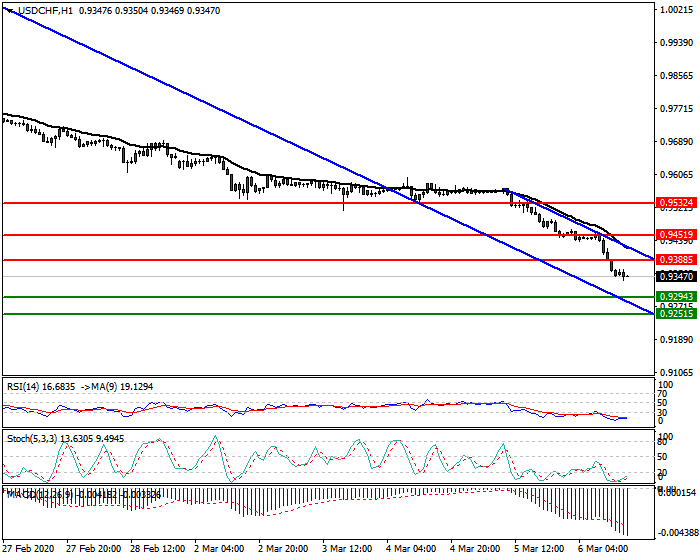The width and height of the screenshot is (700, 560).
Task: Click the 4 Mar 20:00 time label
Action: click(x=475, y=548)
